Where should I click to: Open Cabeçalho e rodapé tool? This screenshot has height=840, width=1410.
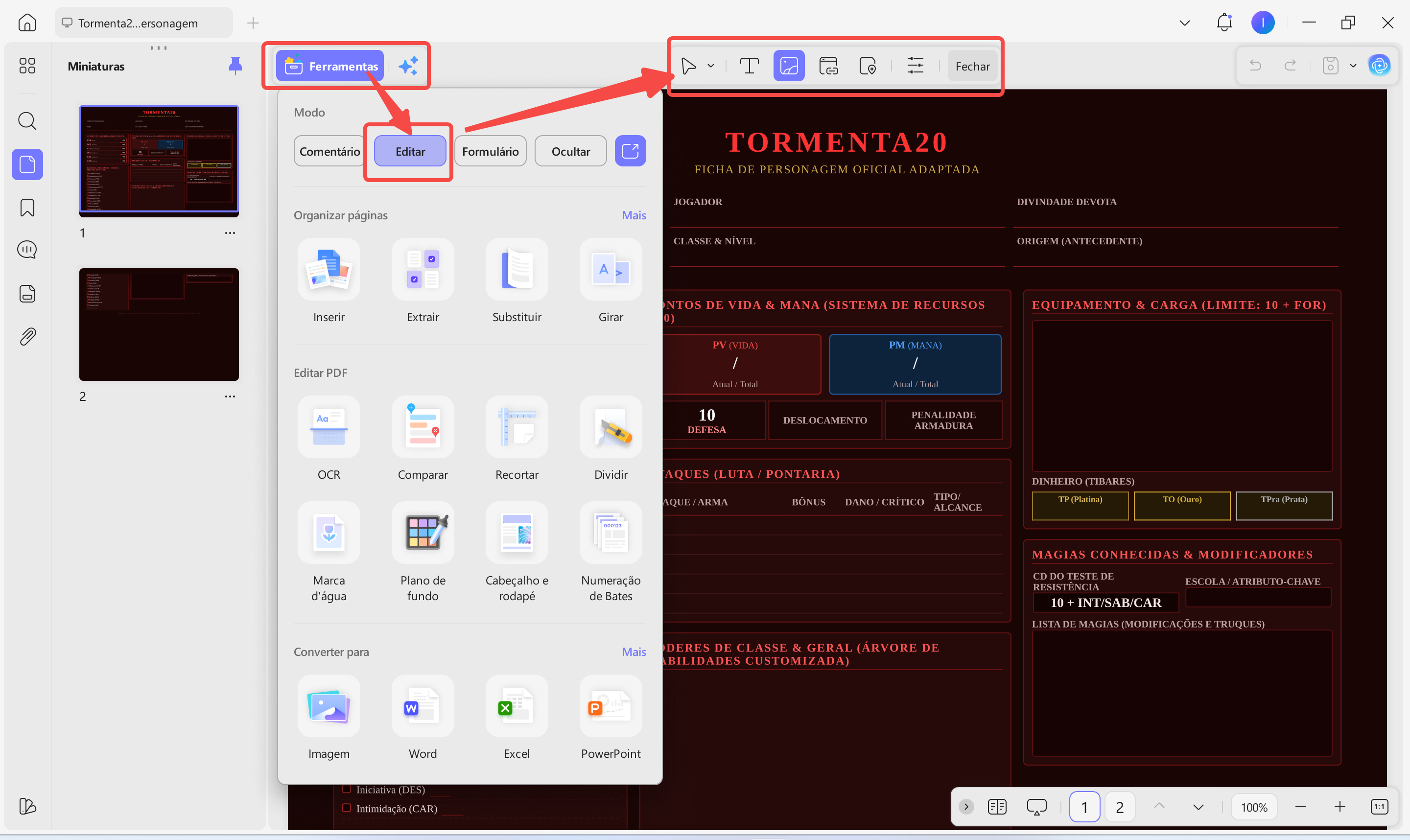pyautogui.click(x=517, y=533)
